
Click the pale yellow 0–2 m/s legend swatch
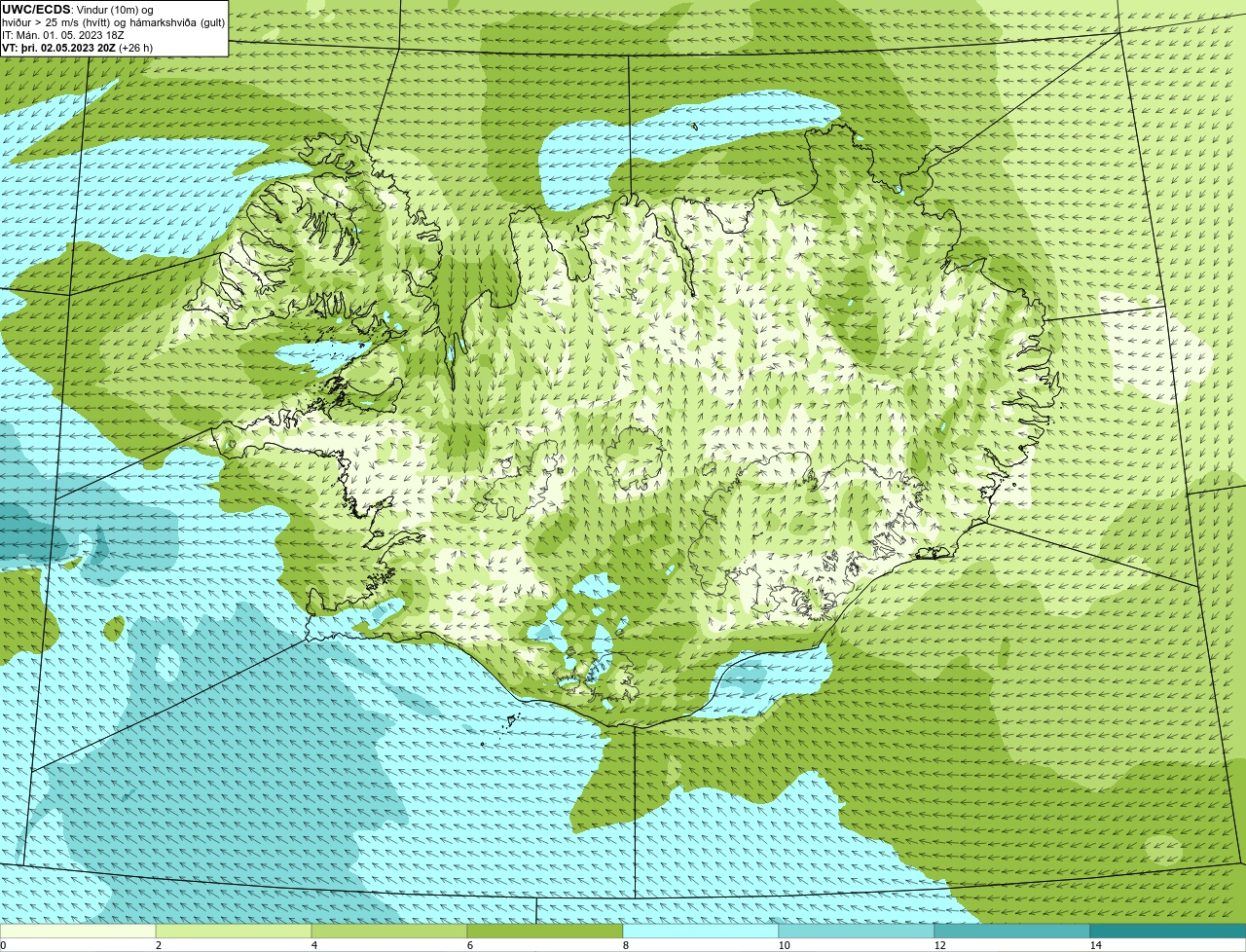[x=78, y=931]
